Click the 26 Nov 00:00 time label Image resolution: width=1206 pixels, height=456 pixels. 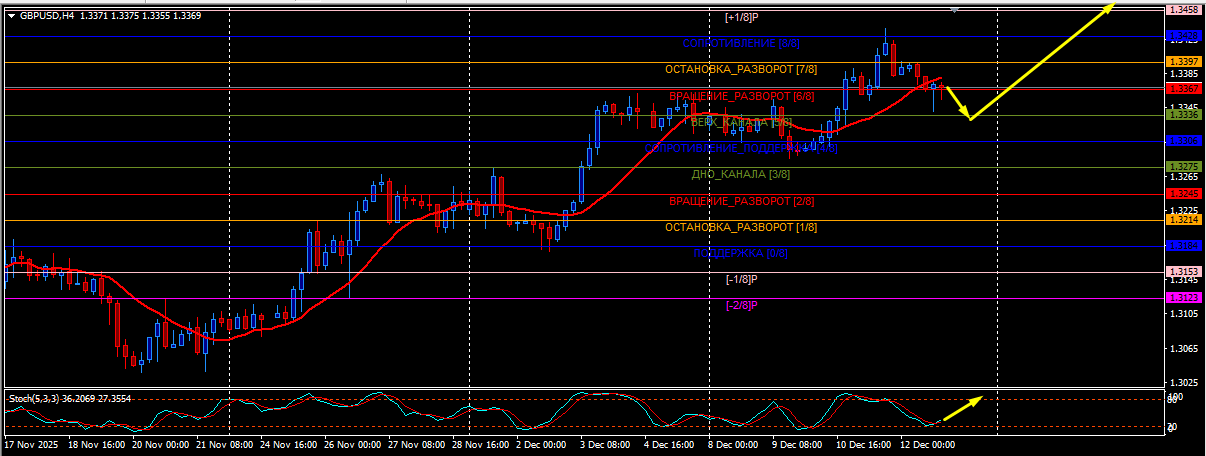tap(353, 443)
